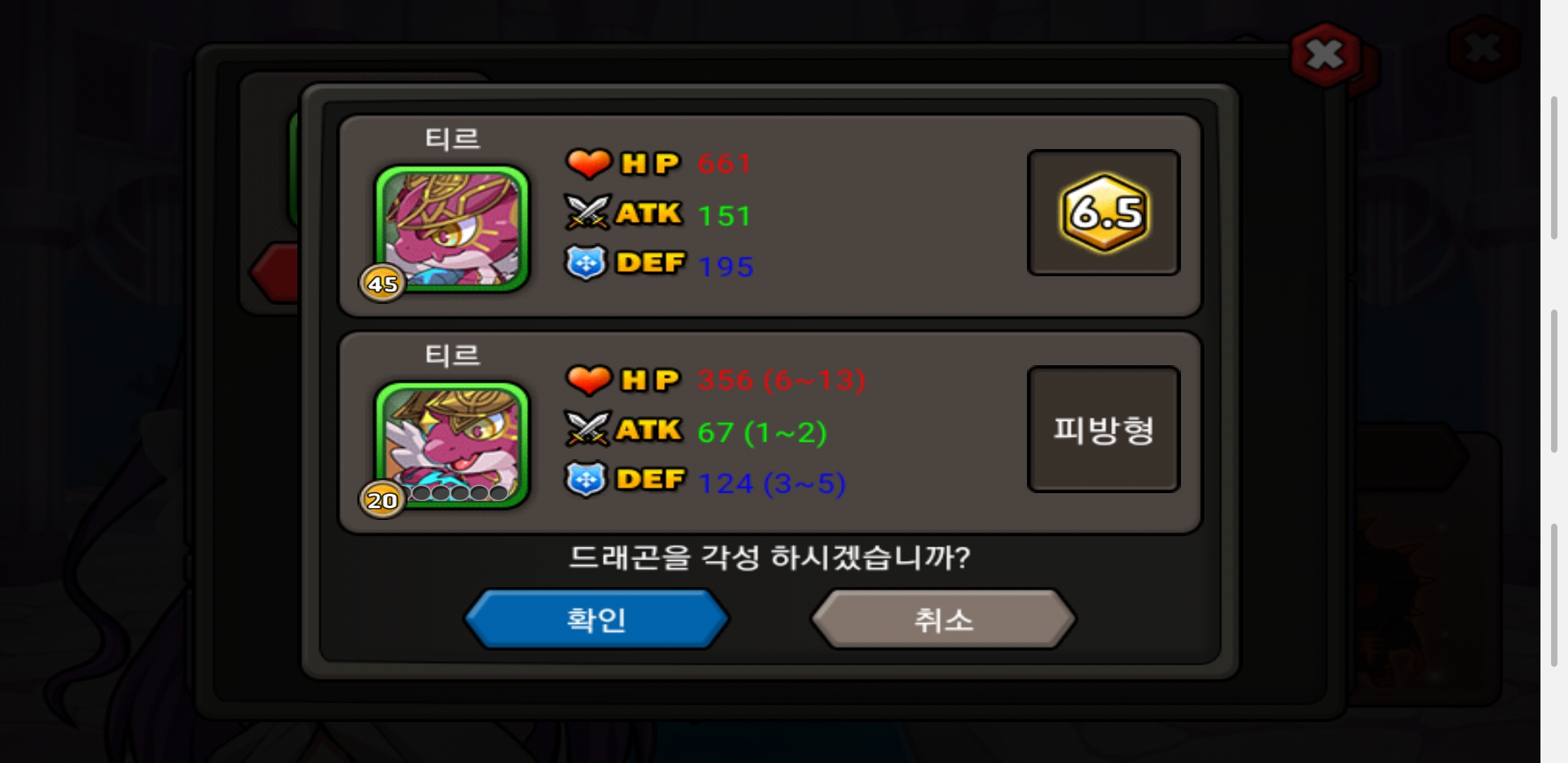1568x763 pixels.
Task: Tap the level 20 badge on bottom dragon
Action: tap(382, 499)
